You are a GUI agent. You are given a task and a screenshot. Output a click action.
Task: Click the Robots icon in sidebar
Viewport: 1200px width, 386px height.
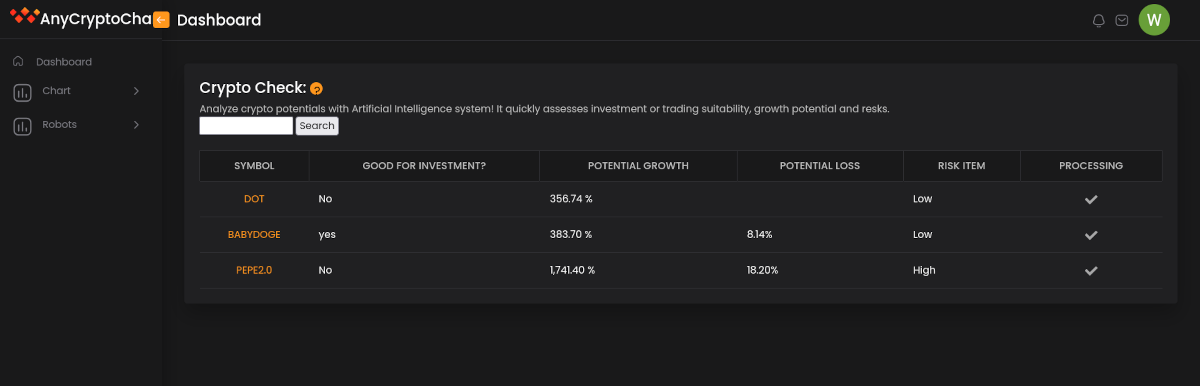[x=22, y=126]
